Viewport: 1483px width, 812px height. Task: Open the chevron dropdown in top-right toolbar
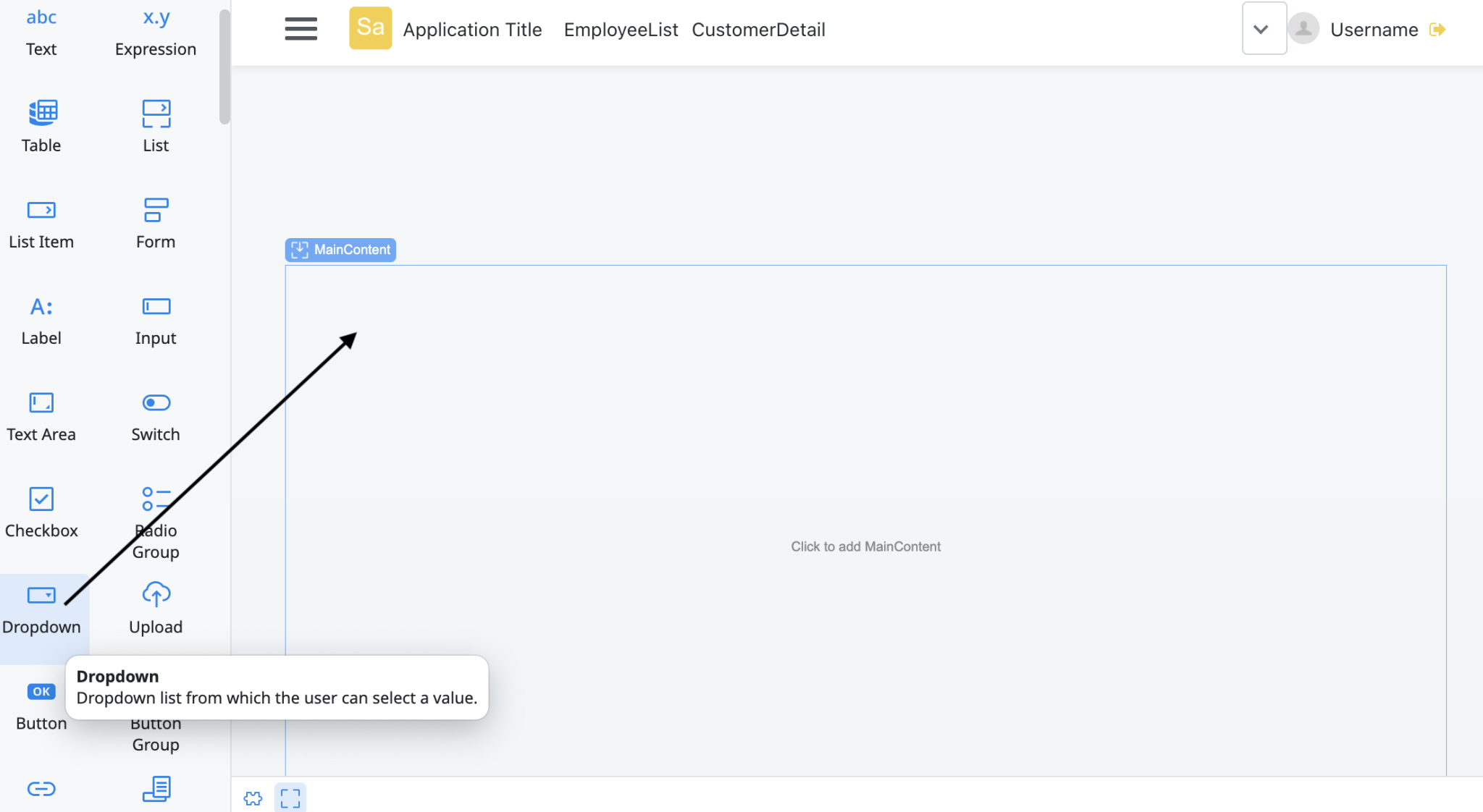(1264, 29)
